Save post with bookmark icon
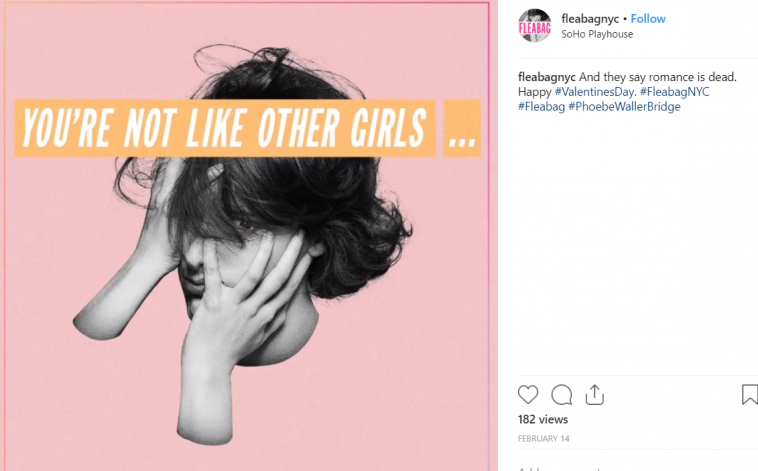The height and width of the screenshot is (471, 758). pos(750,395)
